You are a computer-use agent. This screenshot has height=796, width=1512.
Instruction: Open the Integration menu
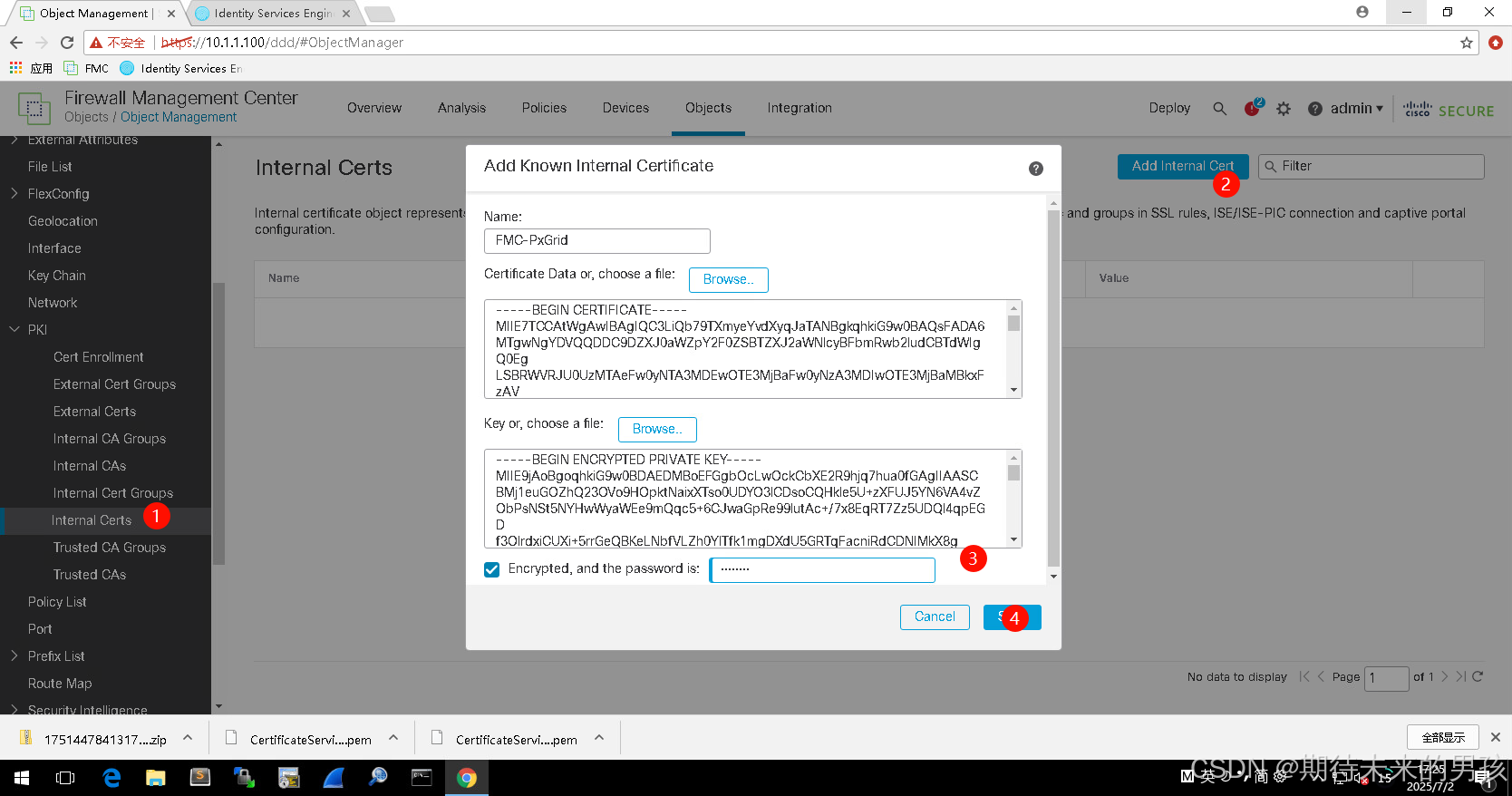click(800, 108)
